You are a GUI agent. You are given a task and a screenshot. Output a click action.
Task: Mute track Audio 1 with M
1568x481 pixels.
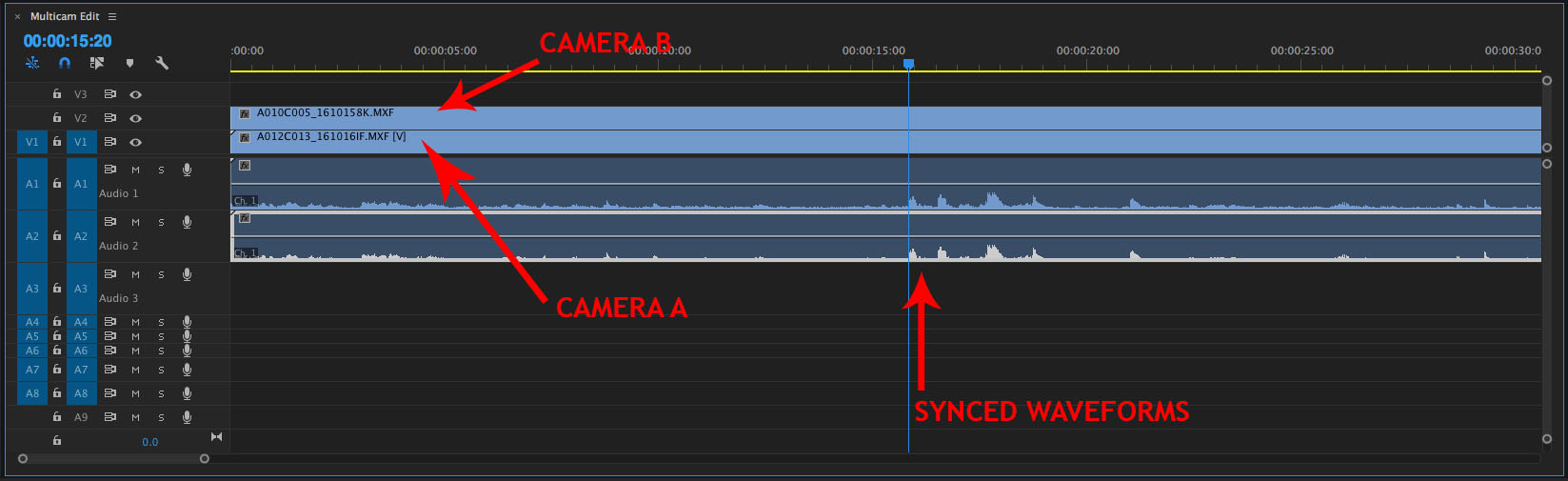click(x=135, y=170)
